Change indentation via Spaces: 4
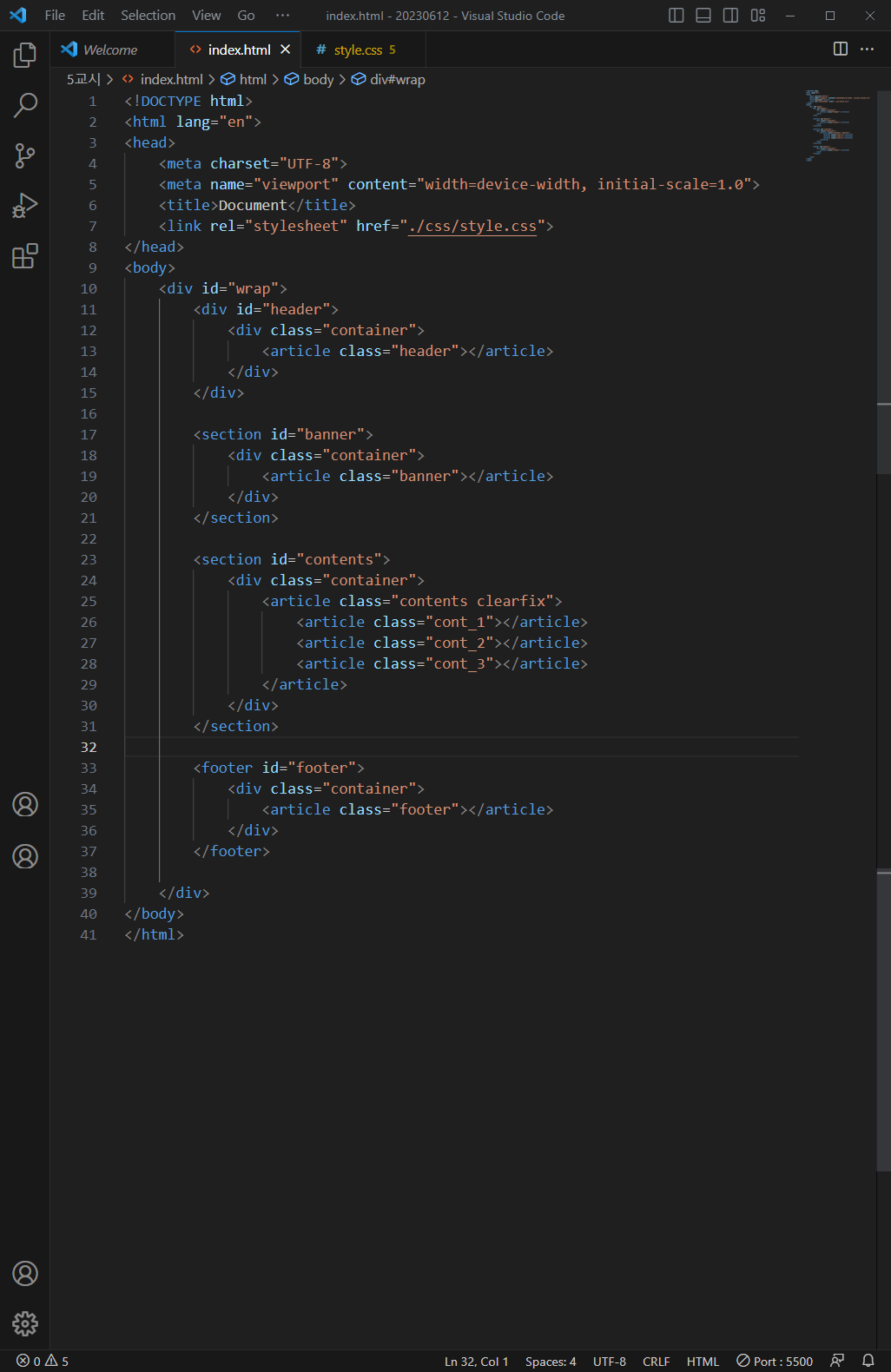The height and width of the screenshot is (1372, 891). [x=551, y=1361]
